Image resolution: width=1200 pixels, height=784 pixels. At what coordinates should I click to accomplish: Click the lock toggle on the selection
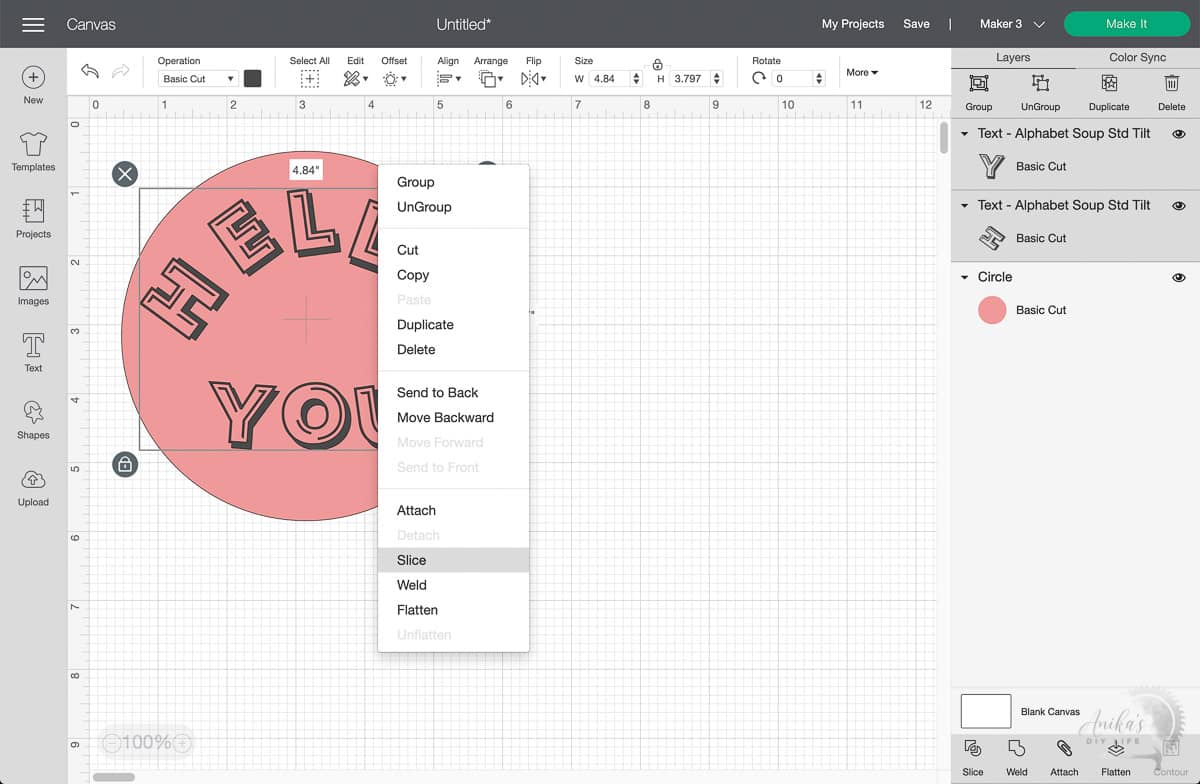[125, 464]
